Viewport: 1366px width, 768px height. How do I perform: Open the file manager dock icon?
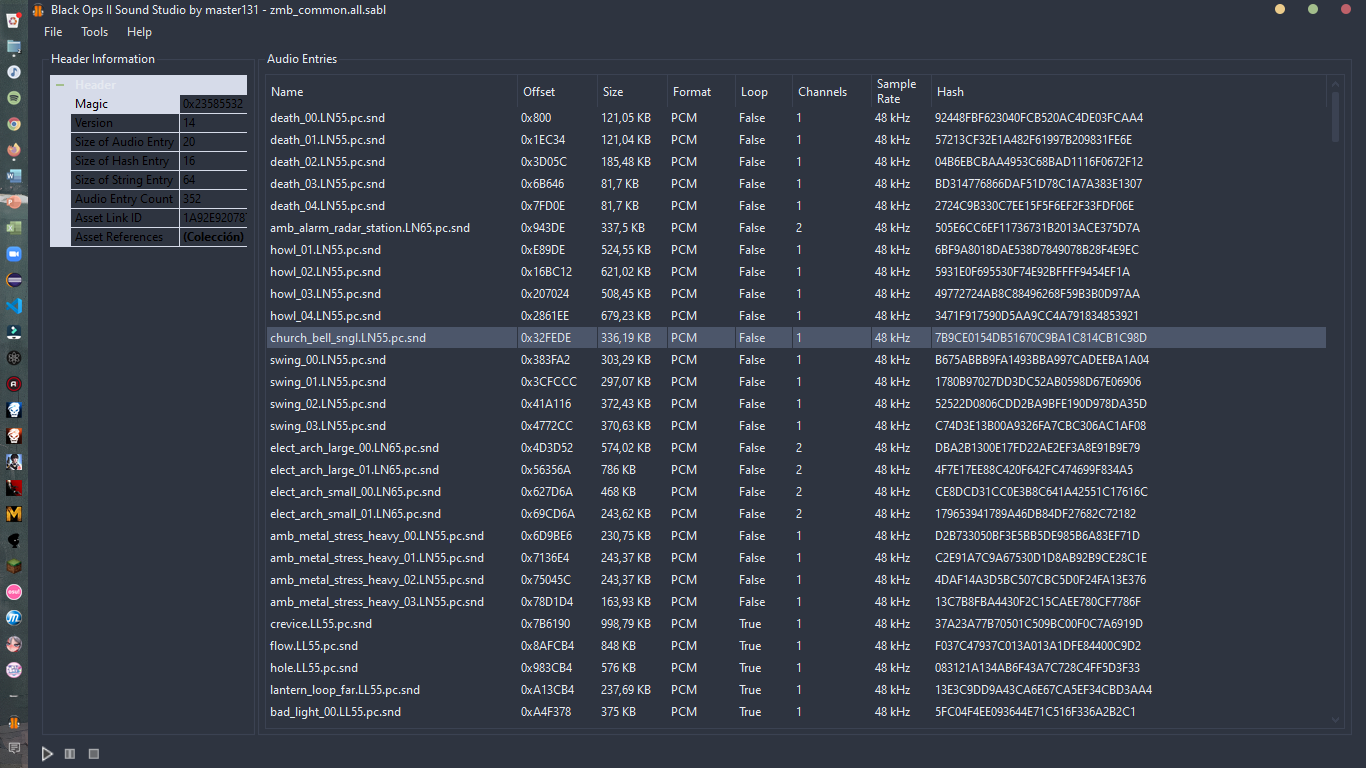coord(14,46)
